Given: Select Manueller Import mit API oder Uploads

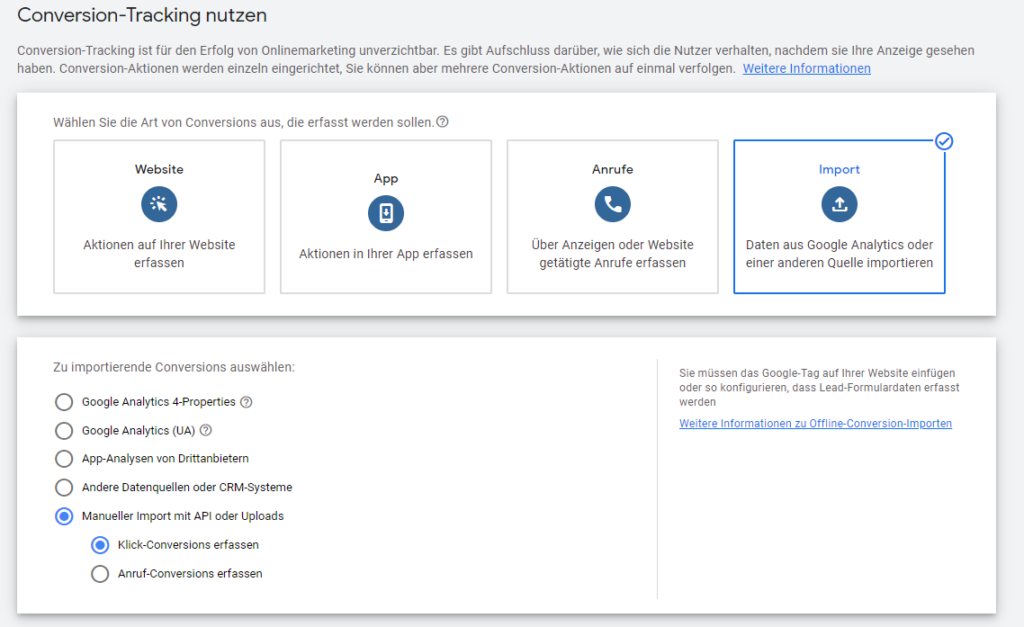Looking at the screenshot, I should 63,516.
